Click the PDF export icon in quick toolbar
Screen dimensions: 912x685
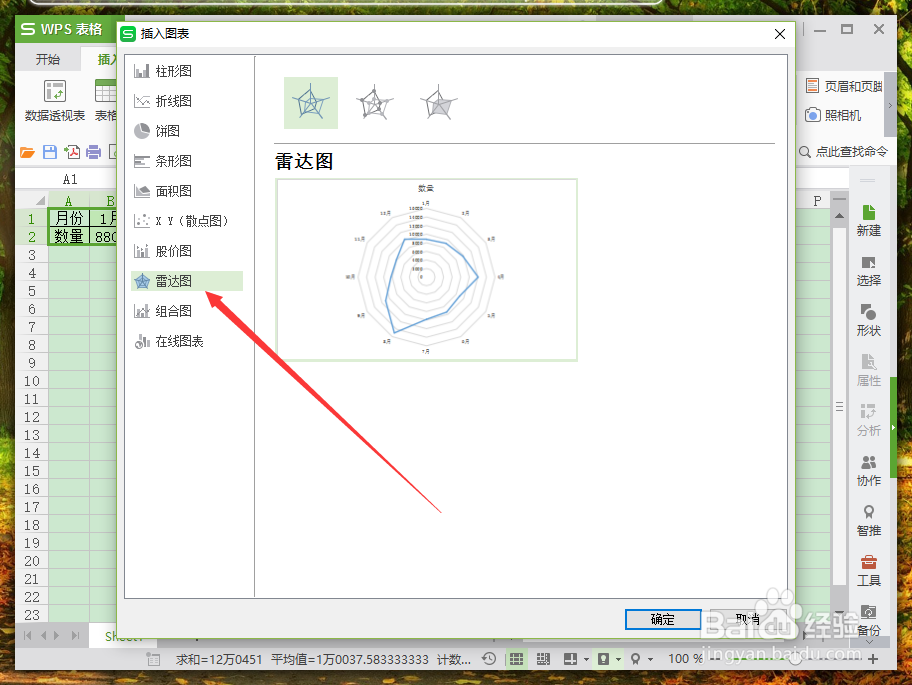72,152
